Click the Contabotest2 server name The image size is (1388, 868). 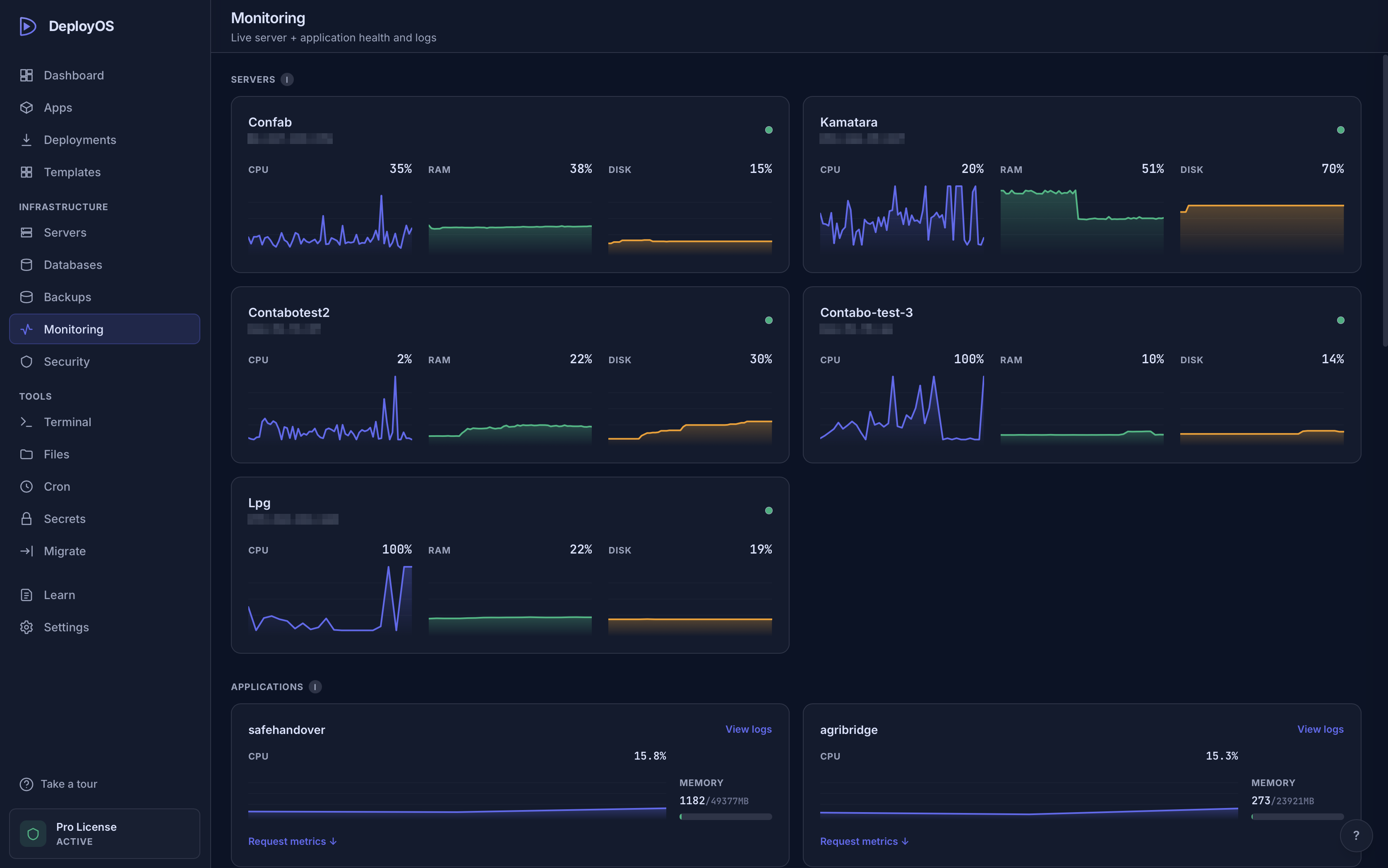coord(289,312)
